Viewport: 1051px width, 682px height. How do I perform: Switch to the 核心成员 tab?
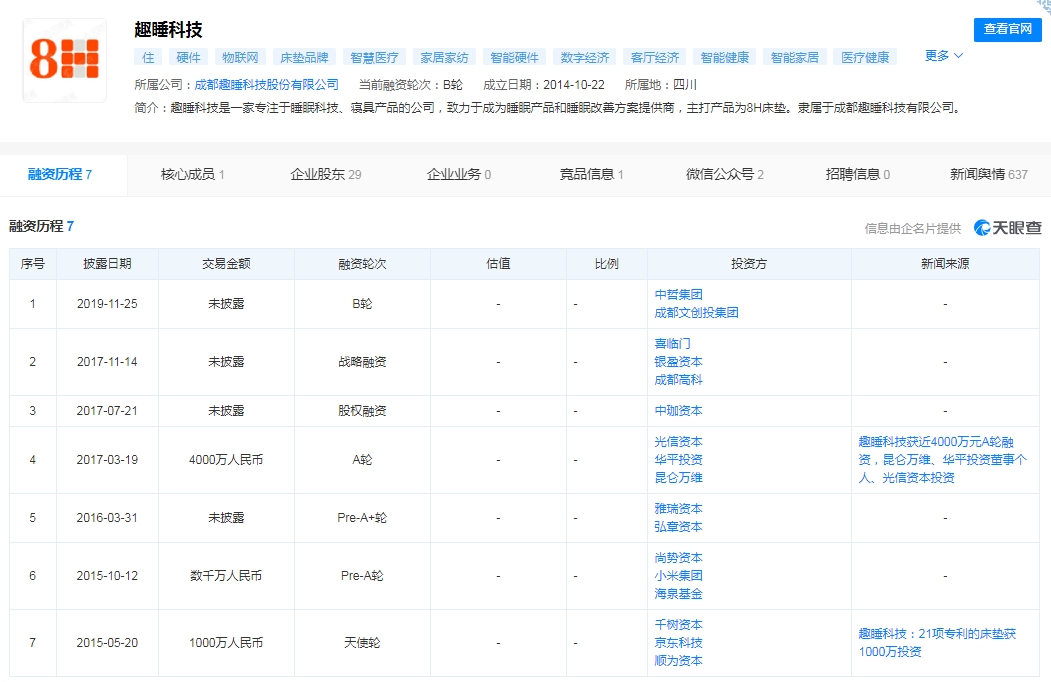tap(192, 174)
